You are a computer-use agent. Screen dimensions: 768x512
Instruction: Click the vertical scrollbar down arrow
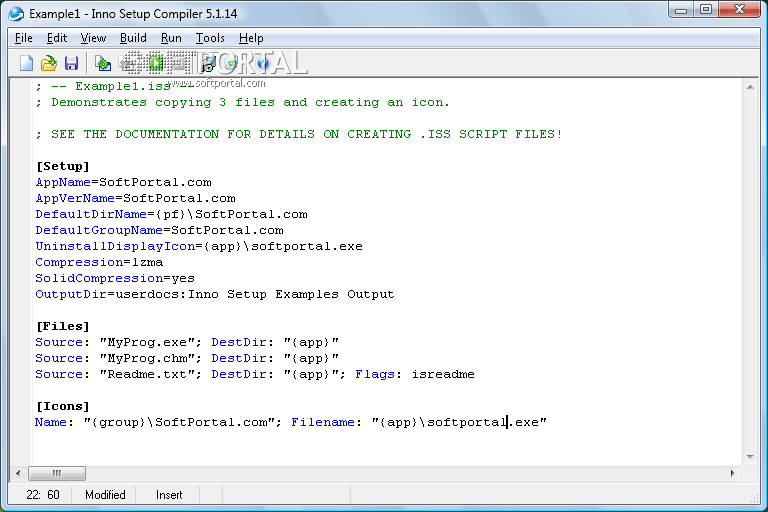click(750, 457)
